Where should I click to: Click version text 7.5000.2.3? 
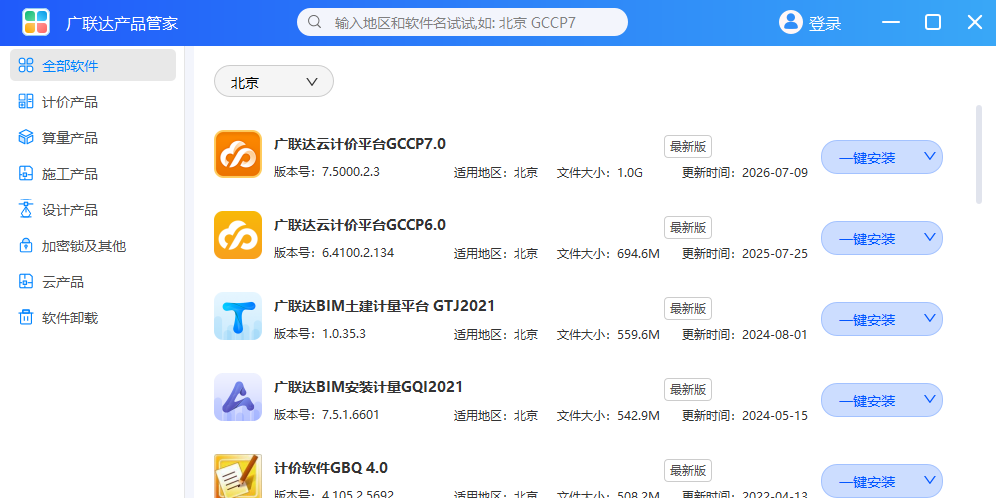351,172
